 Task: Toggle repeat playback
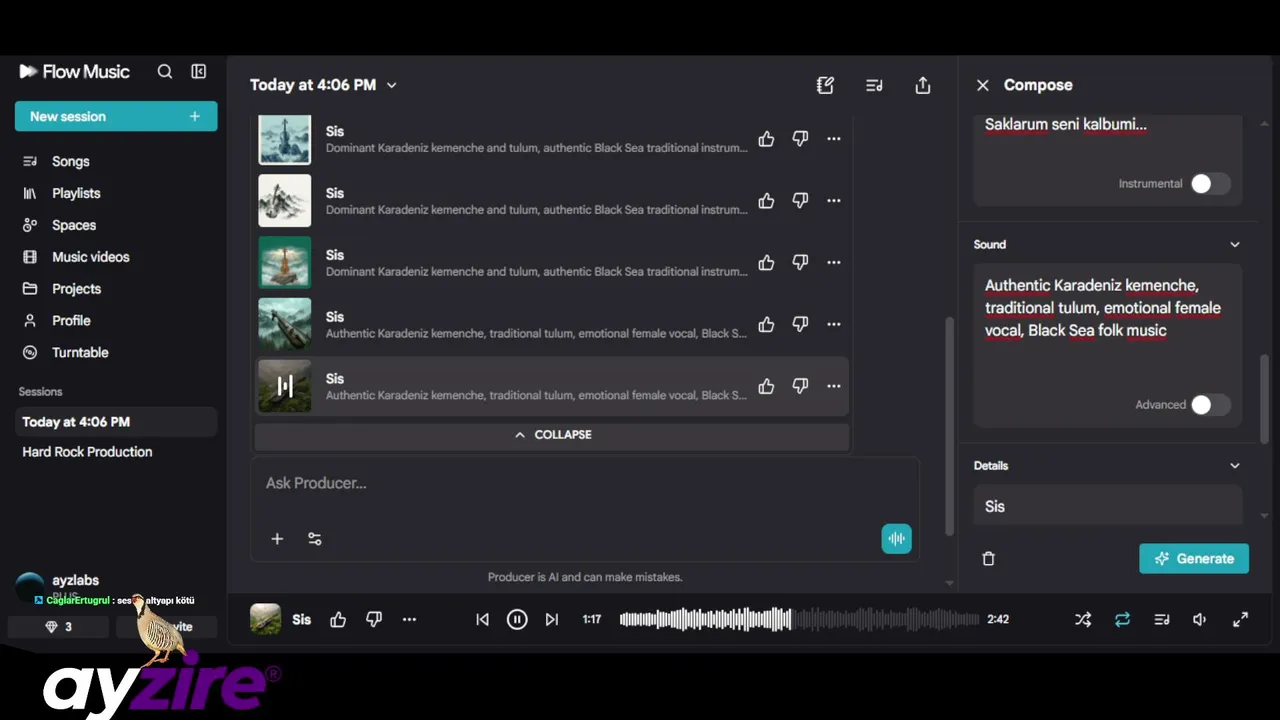pos(1122,620)
